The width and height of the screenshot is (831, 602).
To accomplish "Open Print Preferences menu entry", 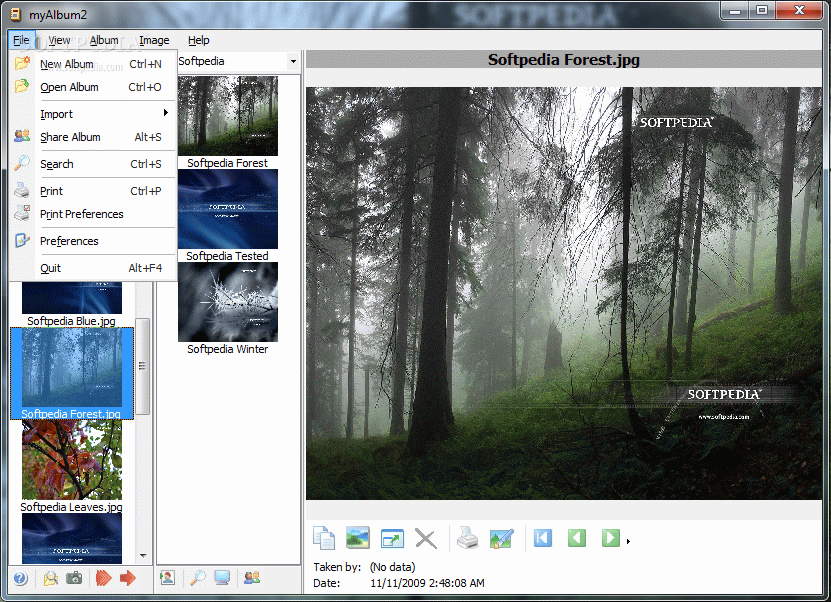I will coord(93,214).
